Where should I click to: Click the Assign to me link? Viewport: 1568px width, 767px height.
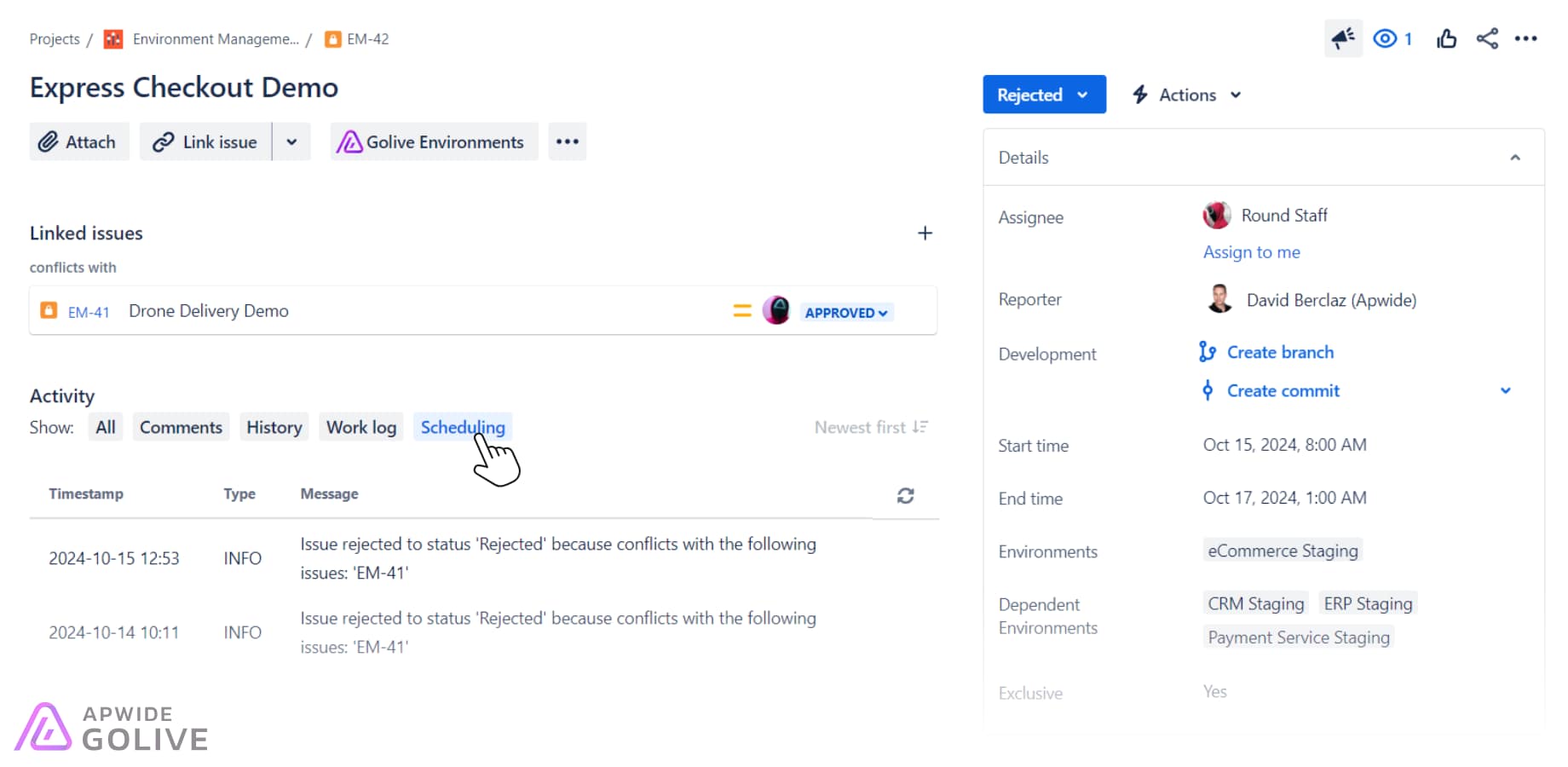pyautogui.click(x=1250, y=251)
